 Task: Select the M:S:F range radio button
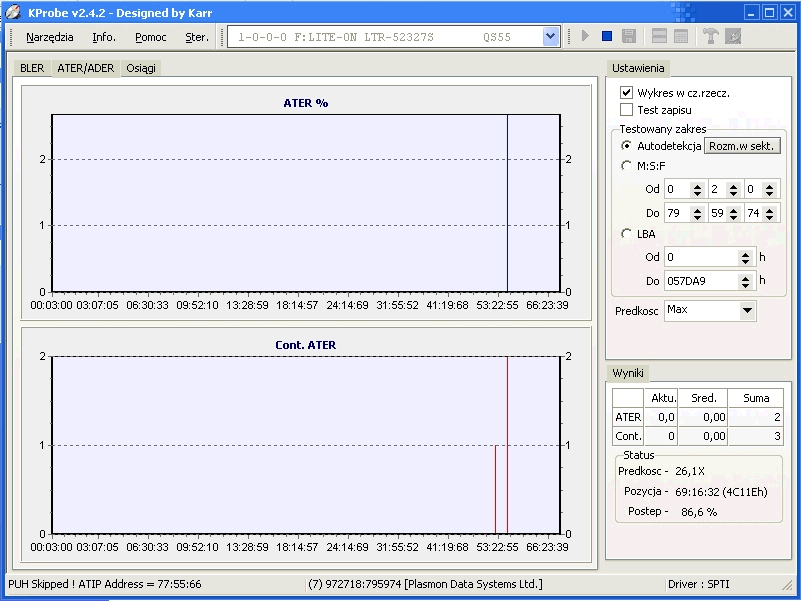tap(626, 166)
